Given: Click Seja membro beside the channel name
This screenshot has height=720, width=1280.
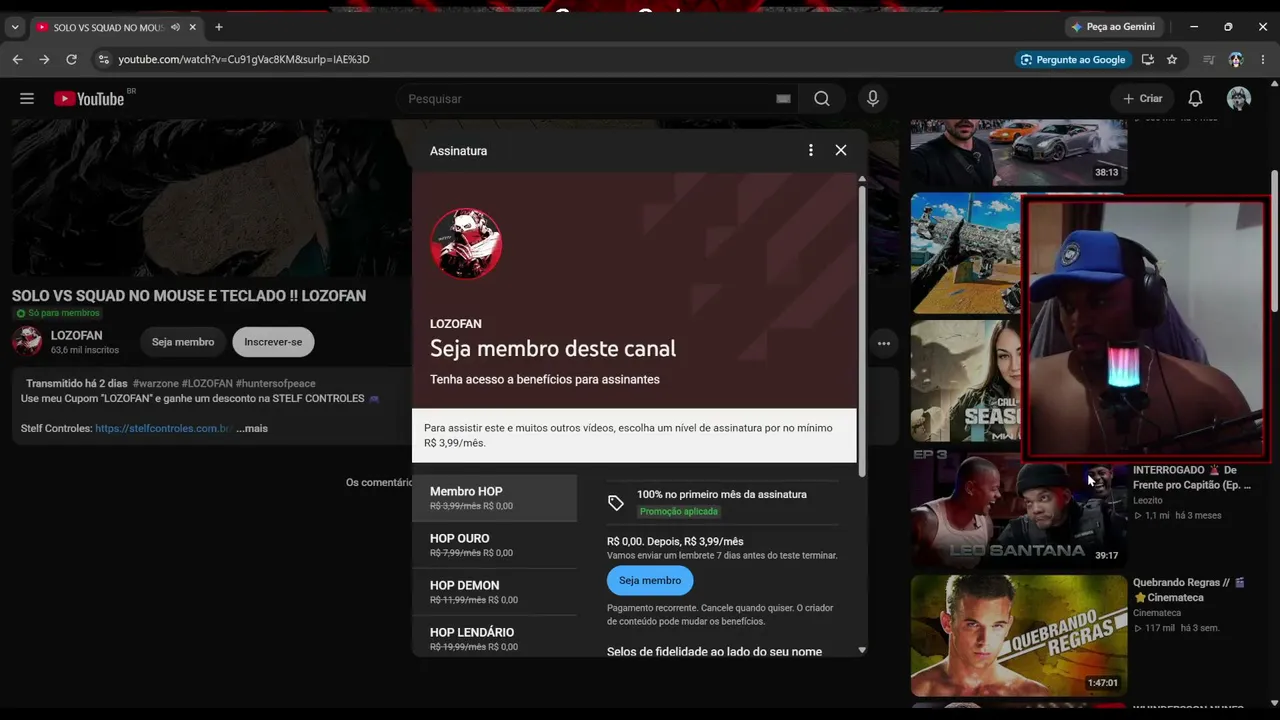Looking at the screenshot, I should tap(183, 342).
